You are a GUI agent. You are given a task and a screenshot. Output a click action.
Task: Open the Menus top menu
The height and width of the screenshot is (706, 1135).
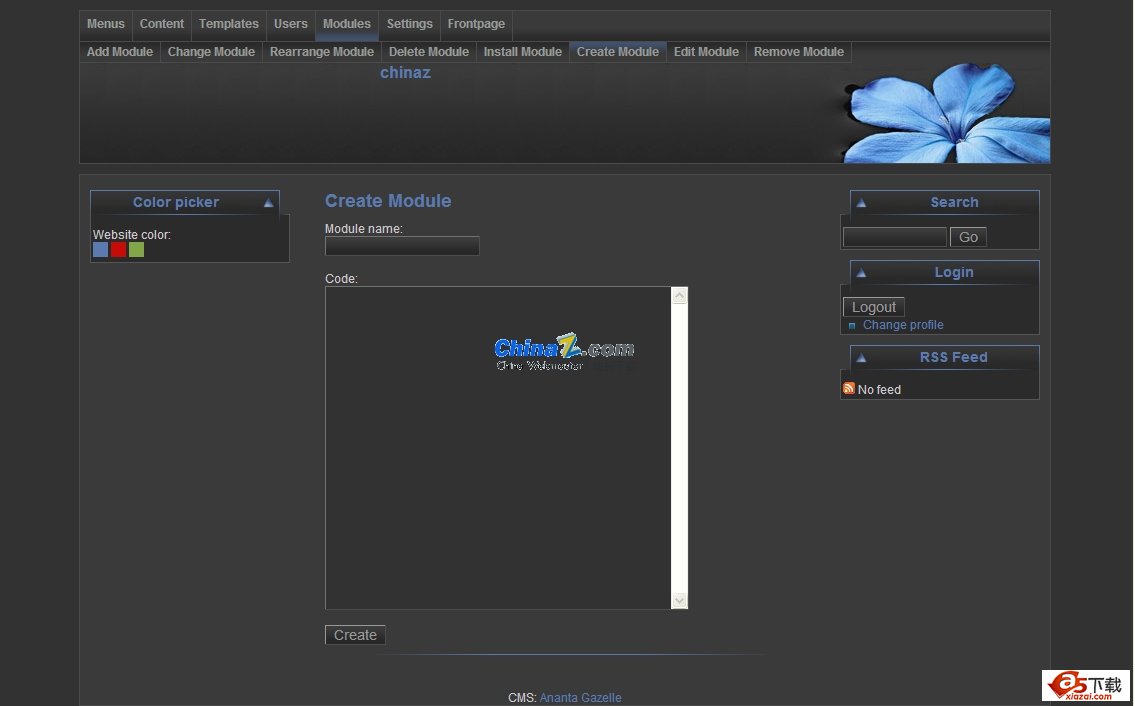click(106, 24)
